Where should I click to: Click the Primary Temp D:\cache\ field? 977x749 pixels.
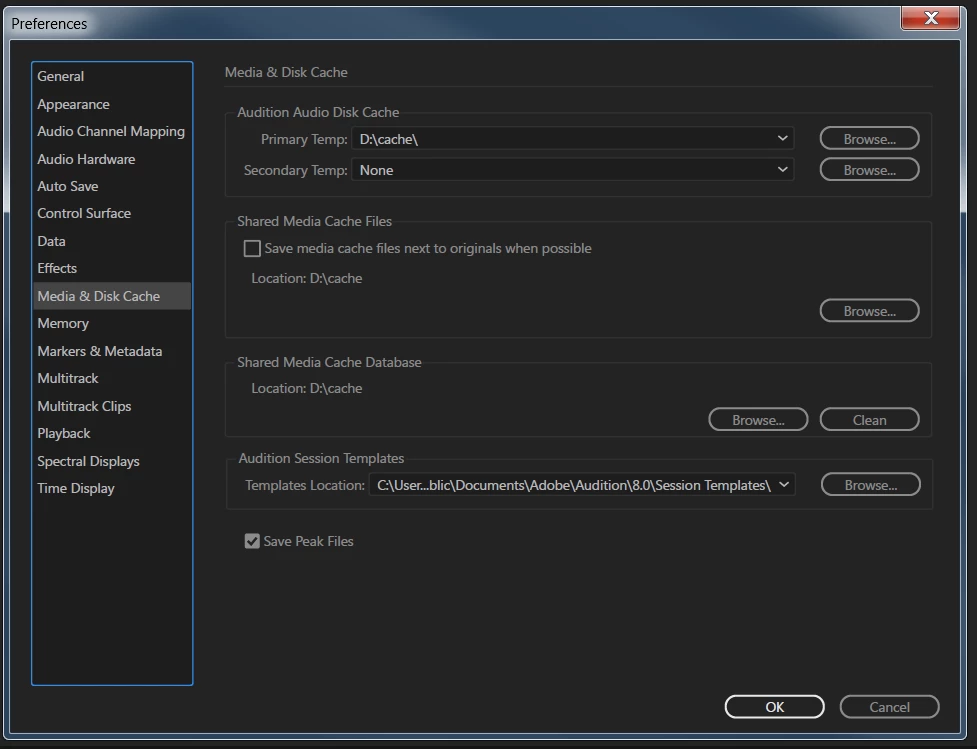coord(573,138)
